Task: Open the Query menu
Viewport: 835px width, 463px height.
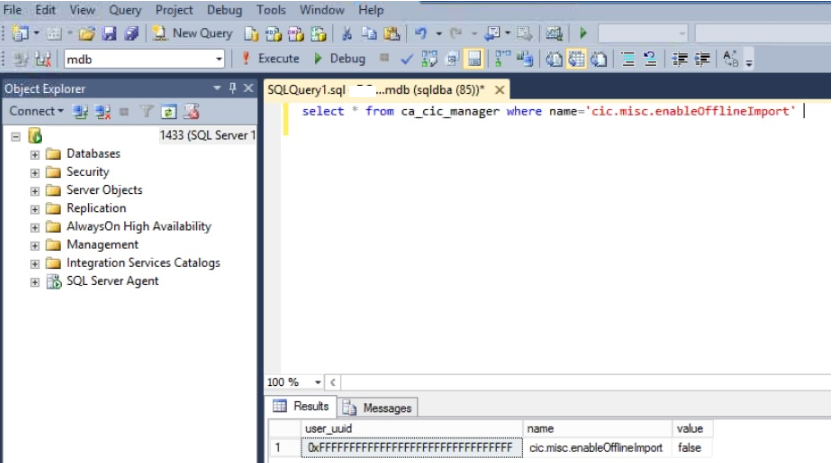Action: [125, 10]
